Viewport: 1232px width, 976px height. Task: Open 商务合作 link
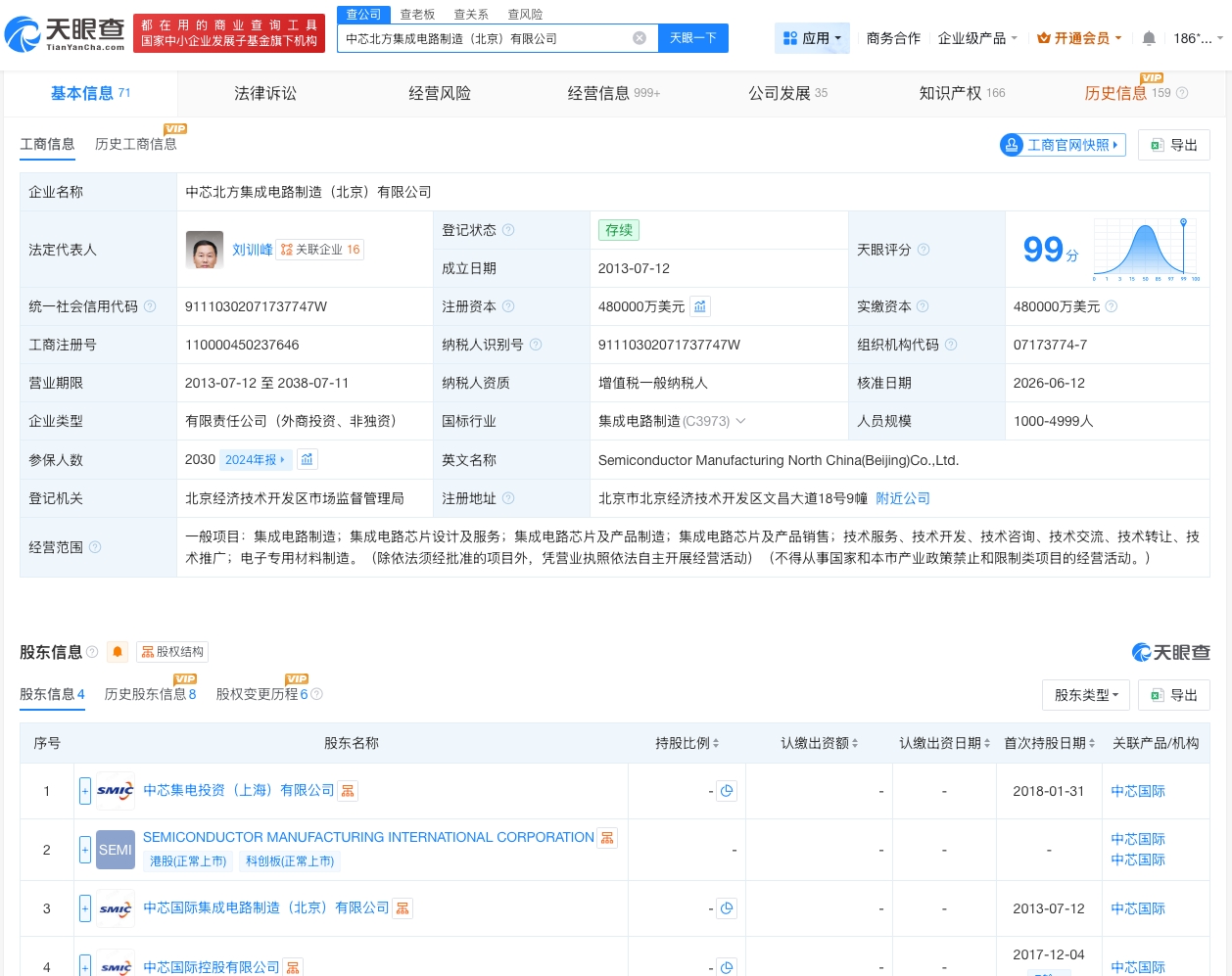coord(893,38)
